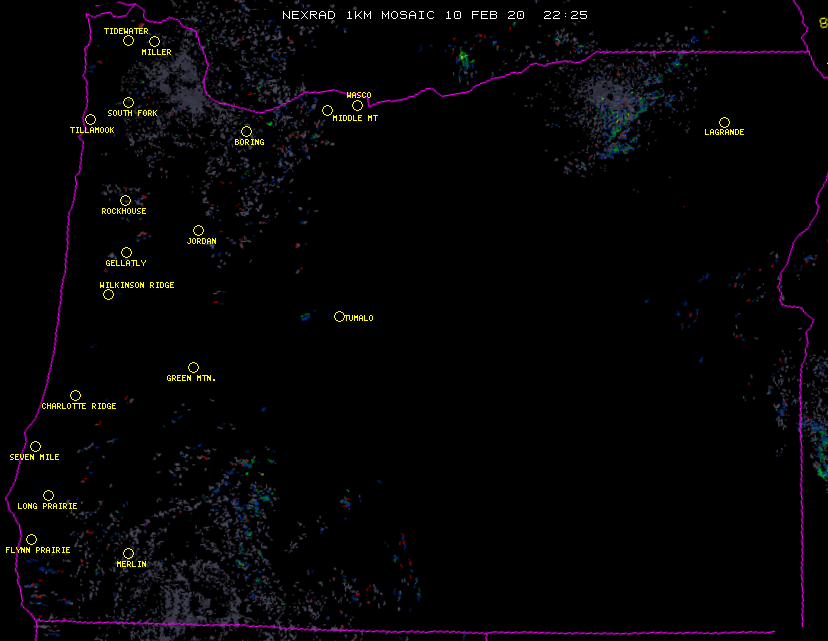
Task: Click the Rockhouse station circle marker
Action: 125,201
